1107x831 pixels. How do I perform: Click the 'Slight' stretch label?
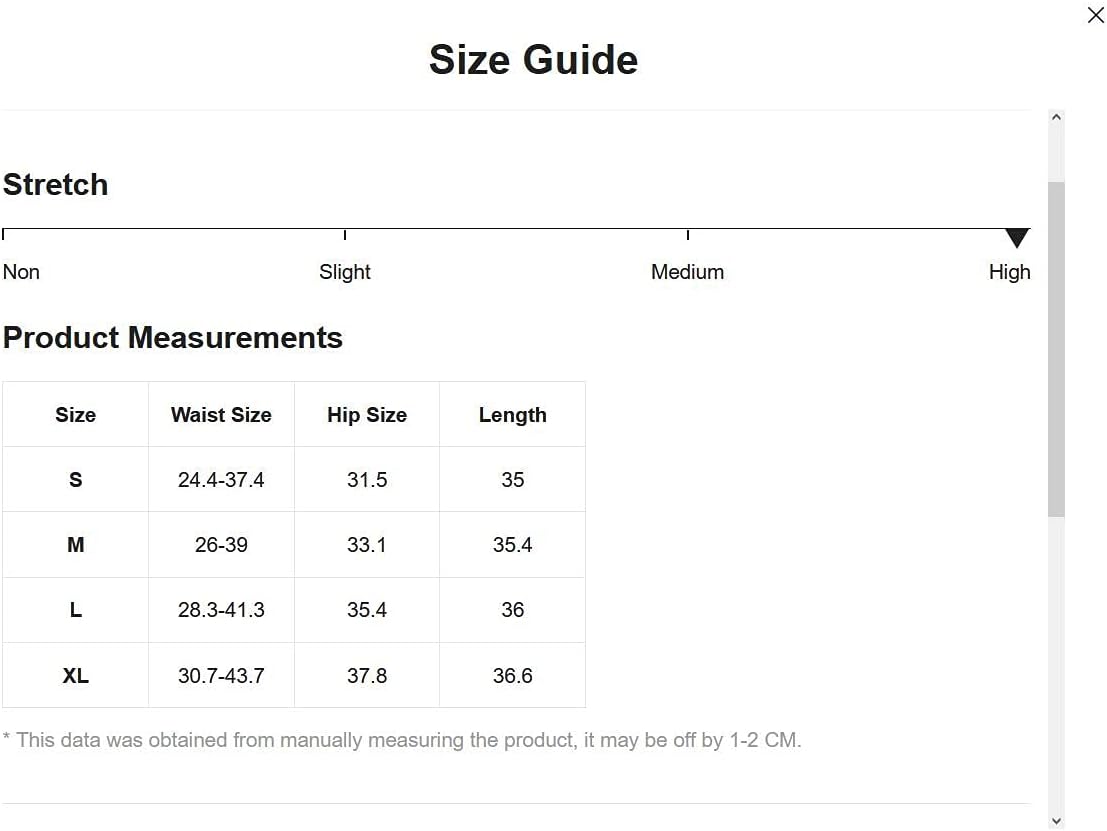[x=345, y=272]
